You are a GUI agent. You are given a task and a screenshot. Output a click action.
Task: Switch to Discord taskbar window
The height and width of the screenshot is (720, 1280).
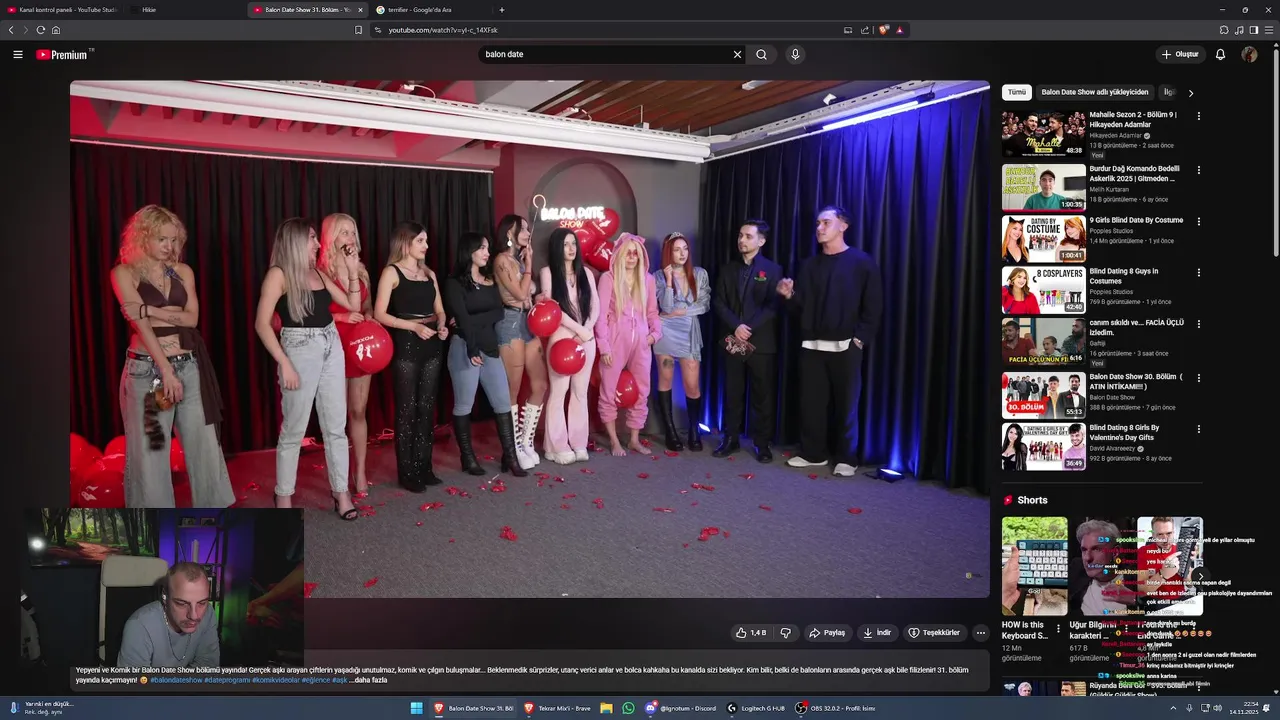click(681, 708)
